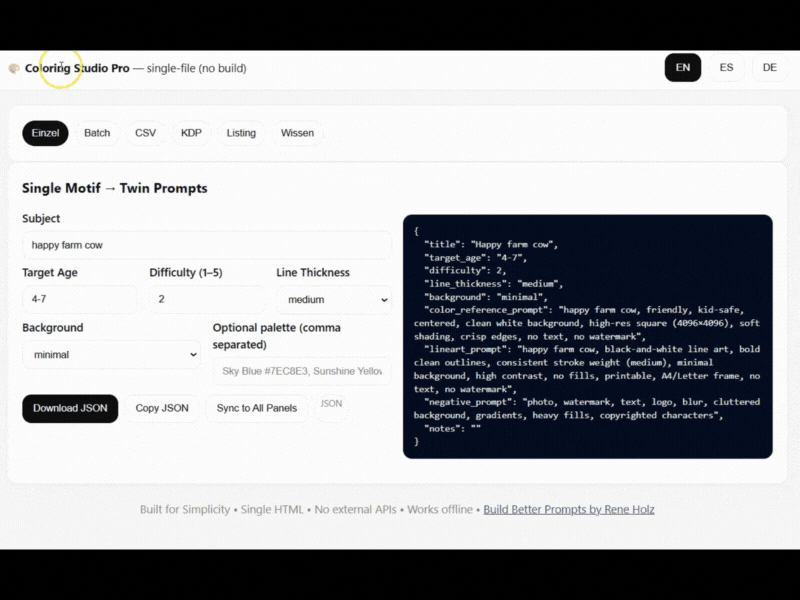
Task: Switch to the Batch tab
Action: 96,133
